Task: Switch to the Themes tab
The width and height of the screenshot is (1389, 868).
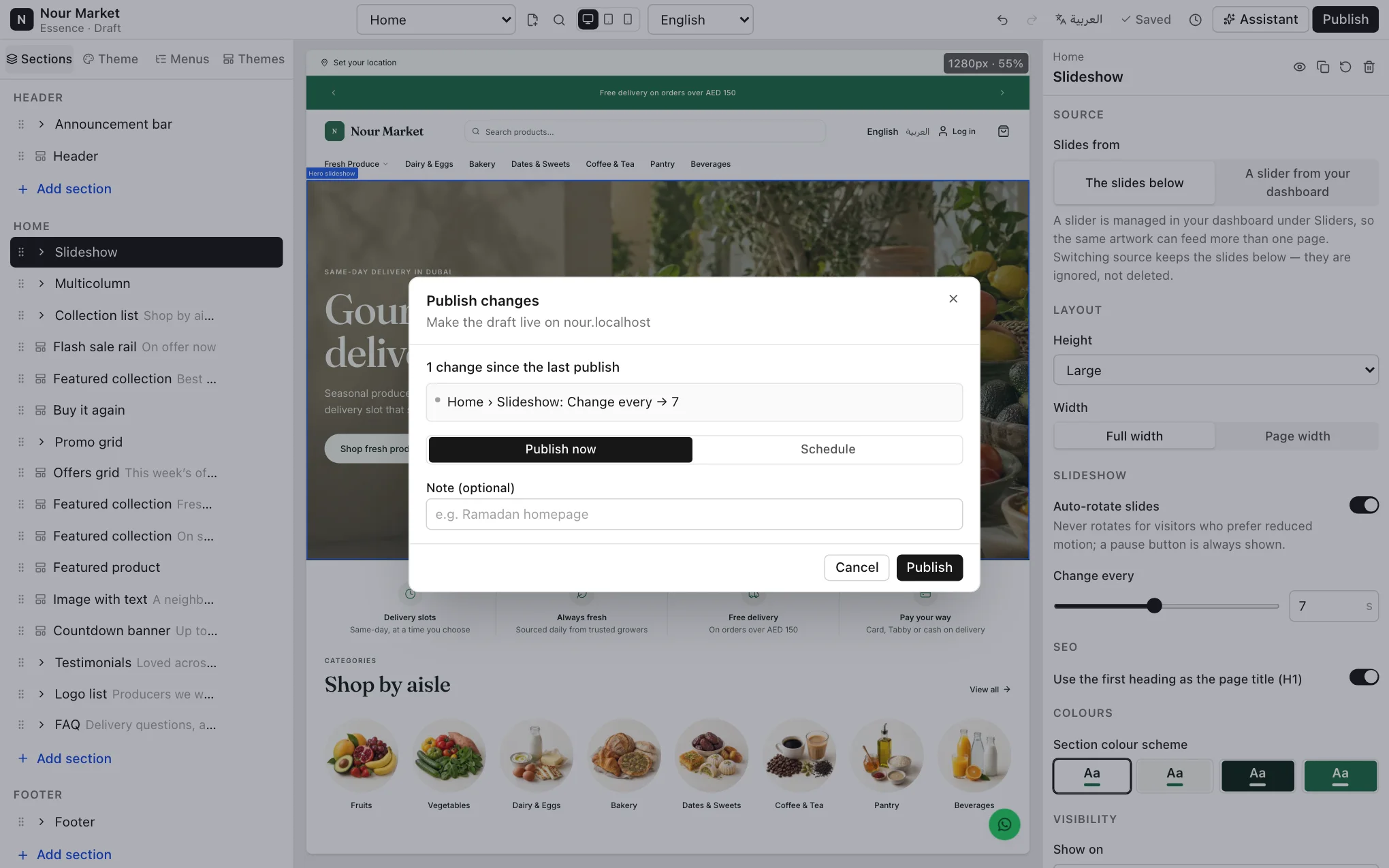Action: [253, 59]
